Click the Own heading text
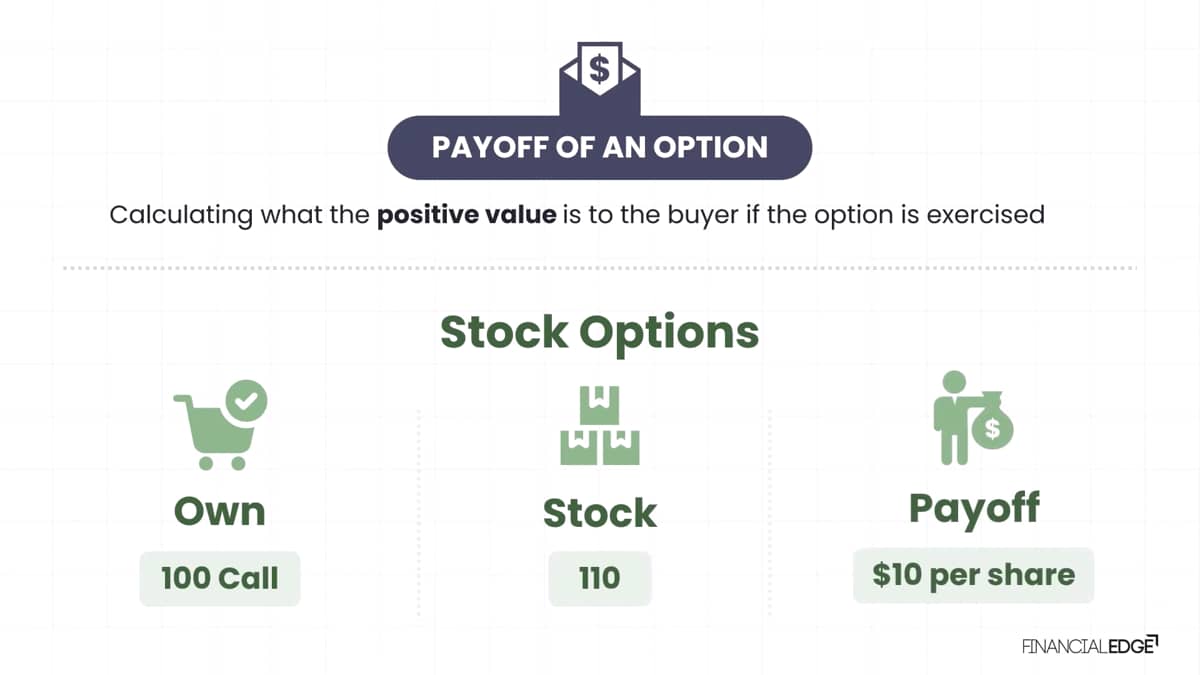Screen dimensions: 1200x675 coord(220,512)
